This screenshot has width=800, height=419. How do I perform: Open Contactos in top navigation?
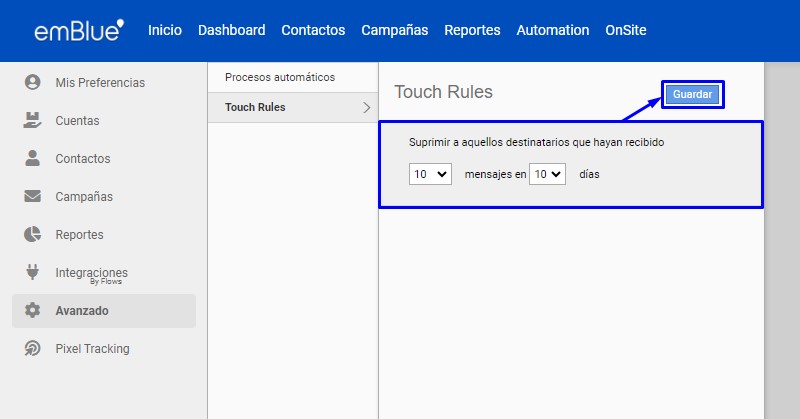313,30
